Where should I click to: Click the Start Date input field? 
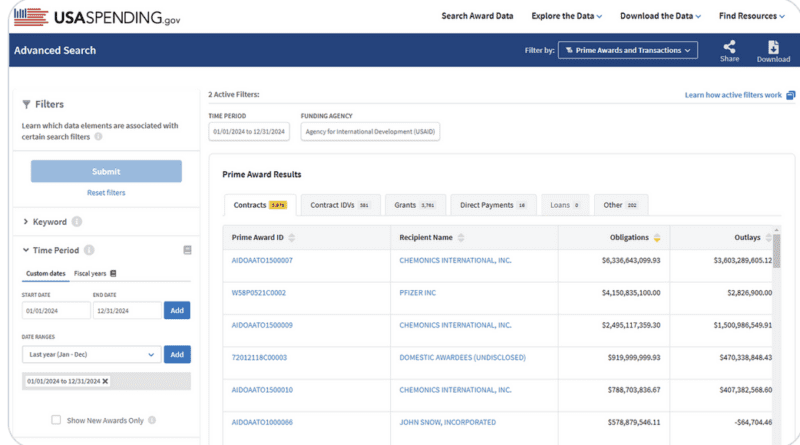tap(56, 310)
